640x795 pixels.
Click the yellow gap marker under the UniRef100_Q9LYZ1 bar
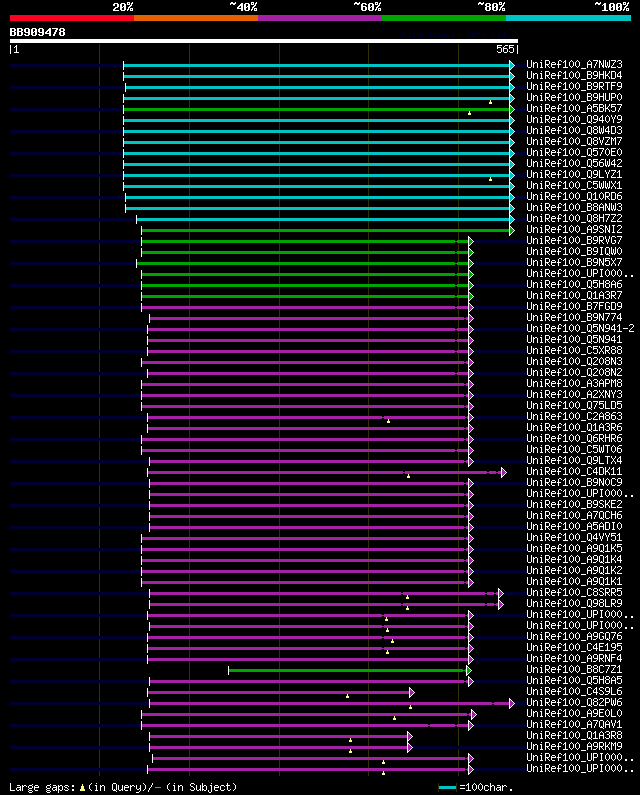(x=490, y=179)
